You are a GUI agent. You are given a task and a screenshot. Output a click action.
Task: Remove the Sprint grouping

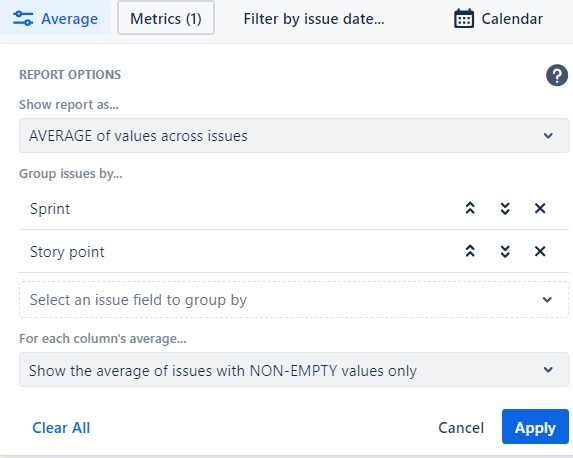pyautogui.click(x=540, y=208)
